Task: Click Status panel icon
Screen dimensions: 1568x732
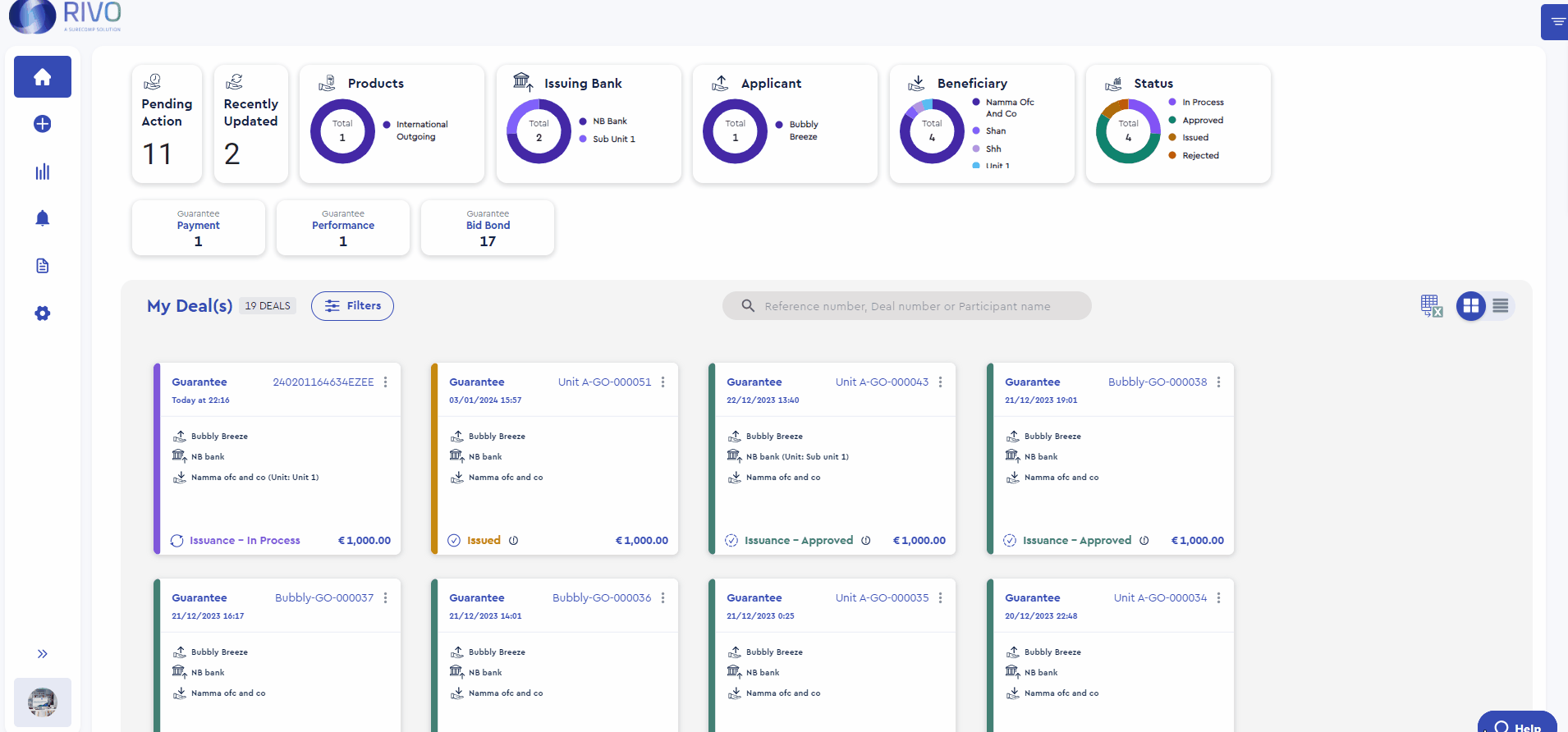Action: (1113, 83)
